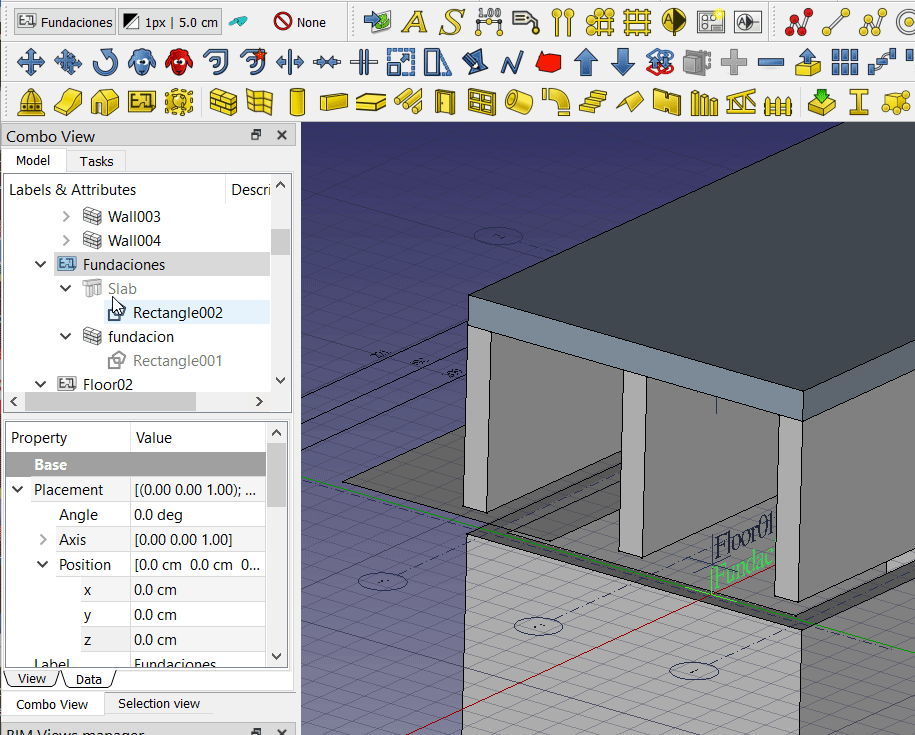The height and width of the screenshot is (735, 915).
Task: Activate the Move tool
Action: [x=31, y=63]
